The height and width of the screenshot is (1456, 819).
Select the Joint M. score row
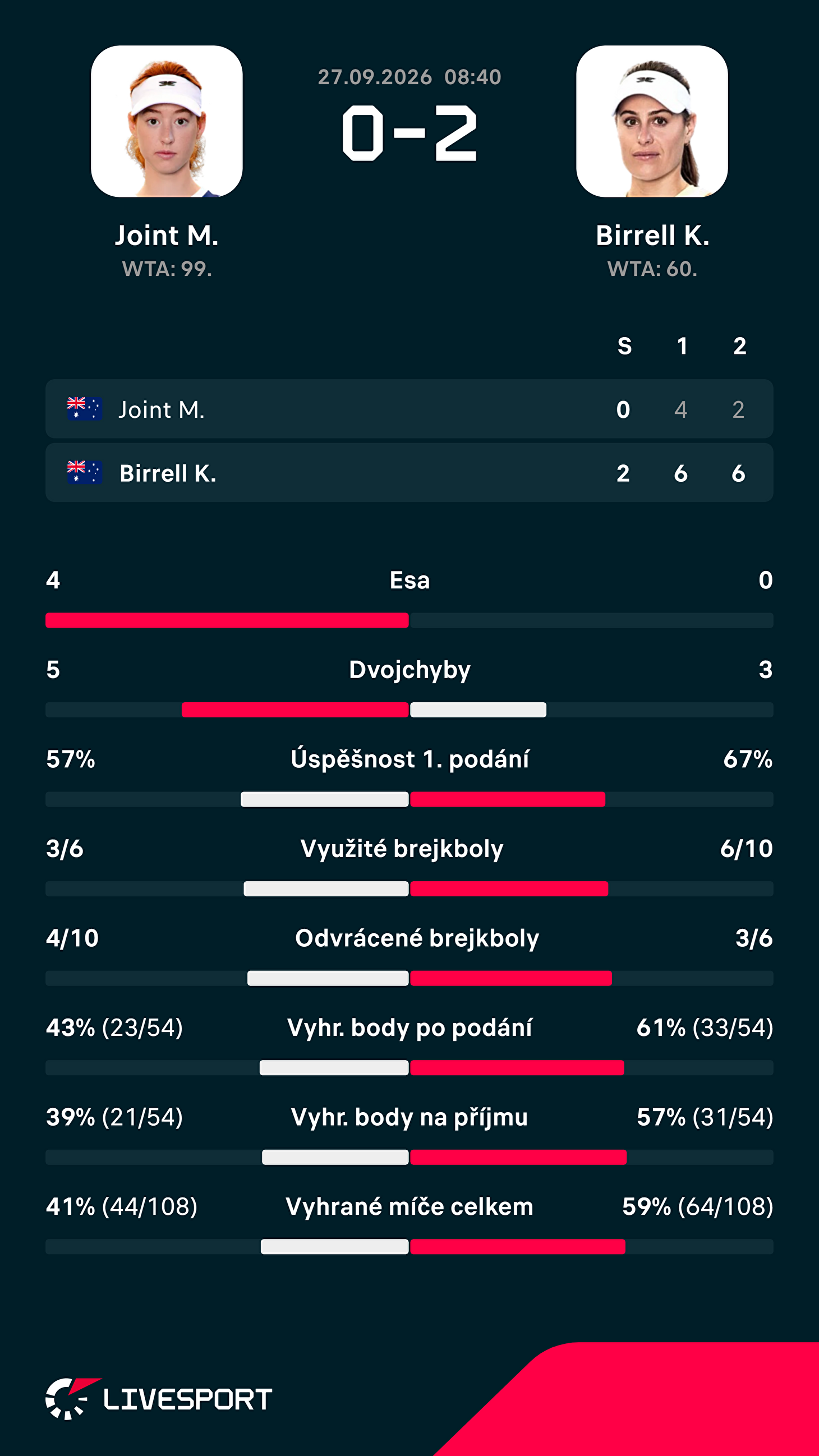[x=409, y=409]
